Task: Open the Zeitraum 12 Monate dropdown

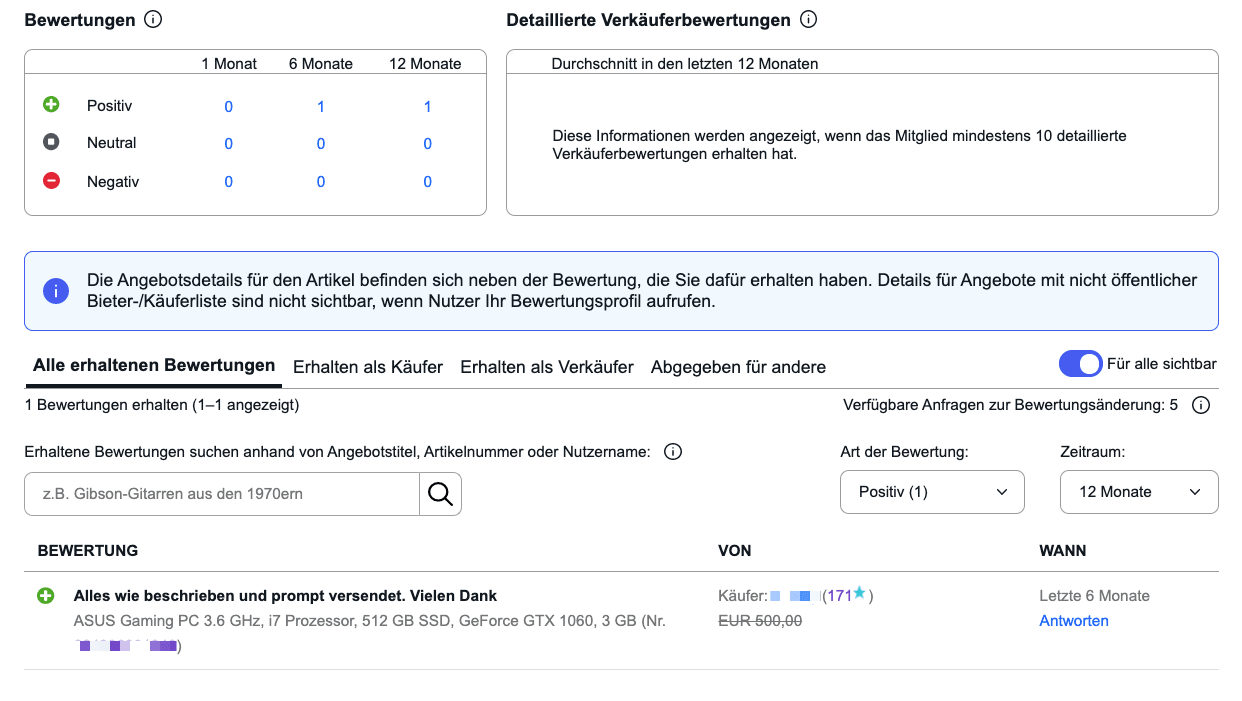Action: [x=1138, y=492]
